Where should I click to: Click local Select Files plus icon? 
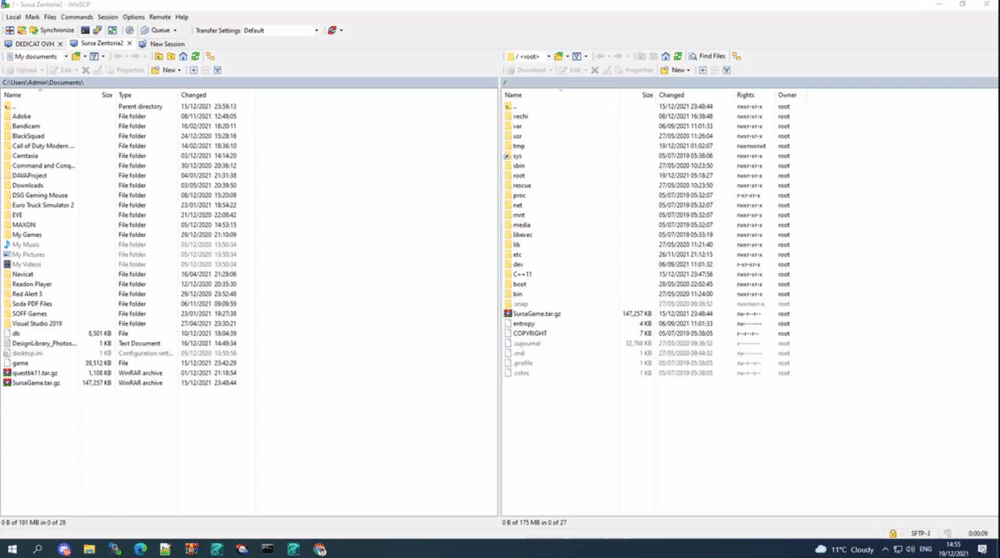[x=193, y=70]
